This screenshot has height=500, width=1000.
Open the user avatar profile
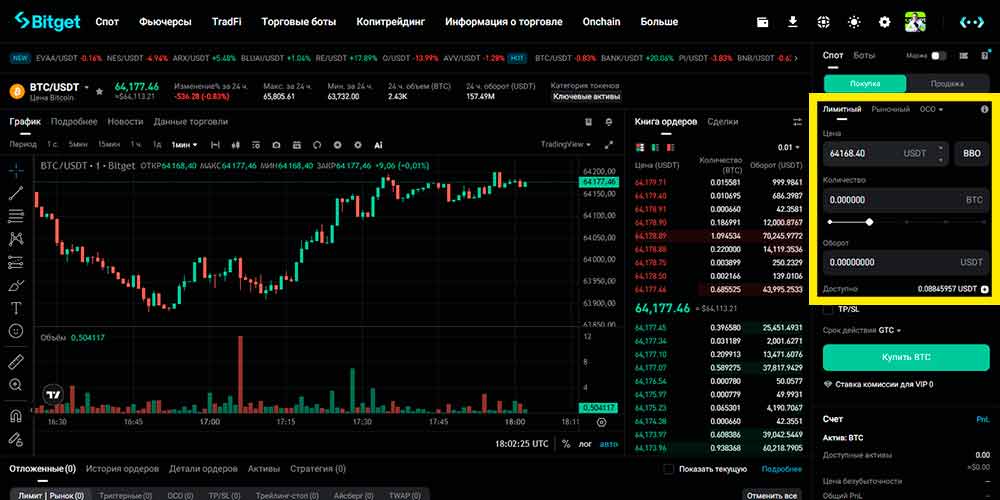point(915,22)
